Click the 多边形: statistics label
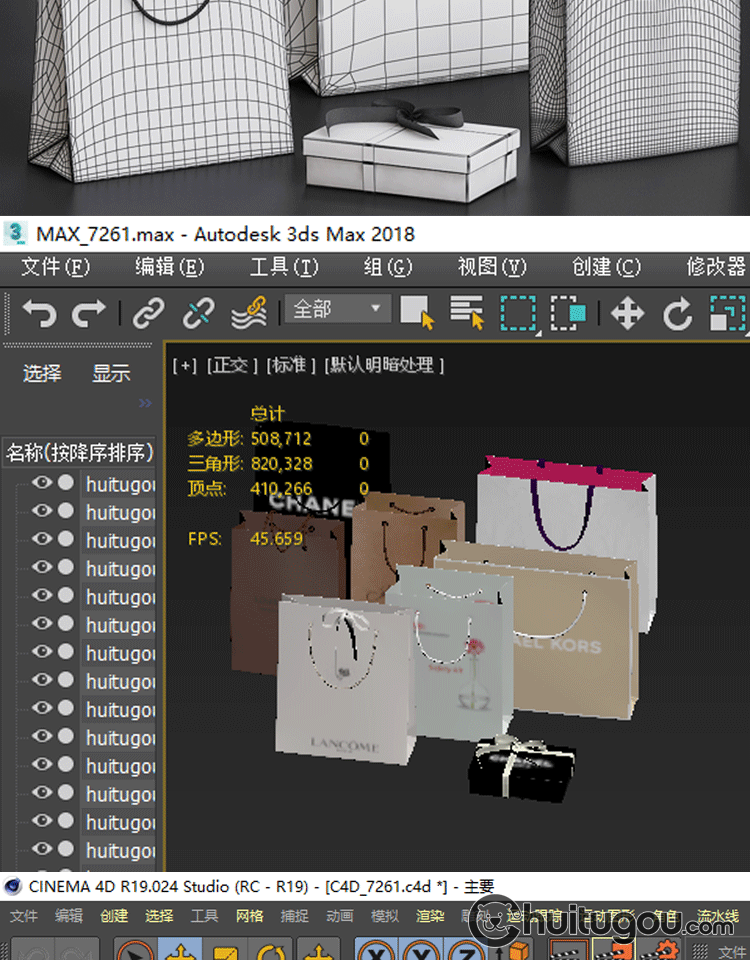 point(215,439)
